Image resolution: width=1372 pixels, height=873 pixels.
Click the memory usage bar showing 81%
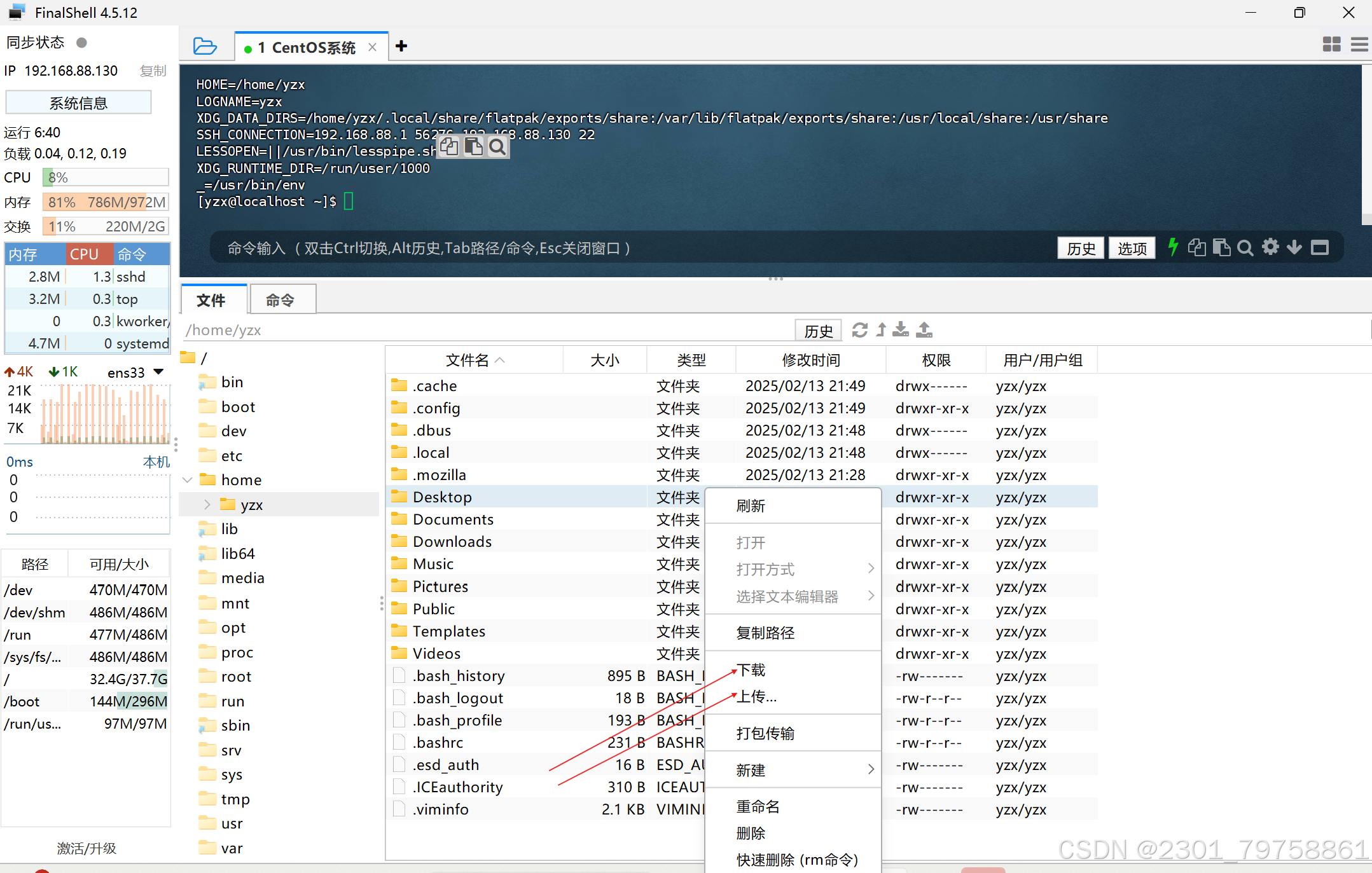tap(106, 202)
